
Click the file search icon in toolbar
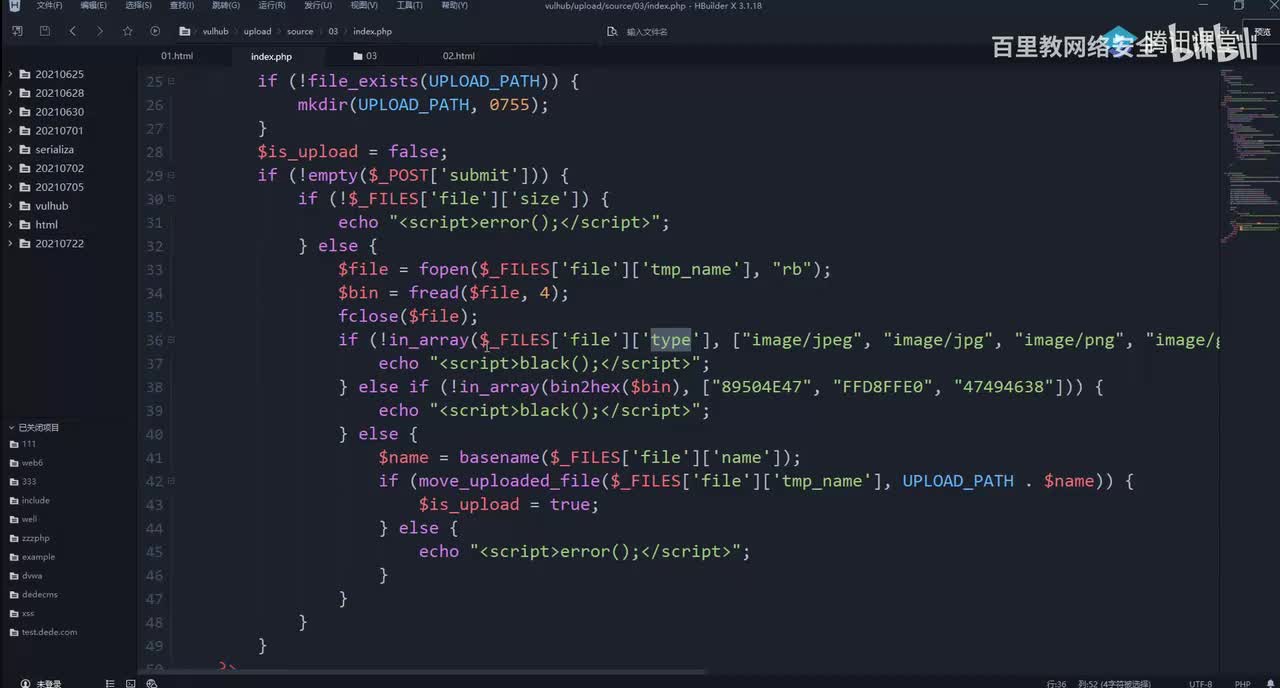(613, 31)
